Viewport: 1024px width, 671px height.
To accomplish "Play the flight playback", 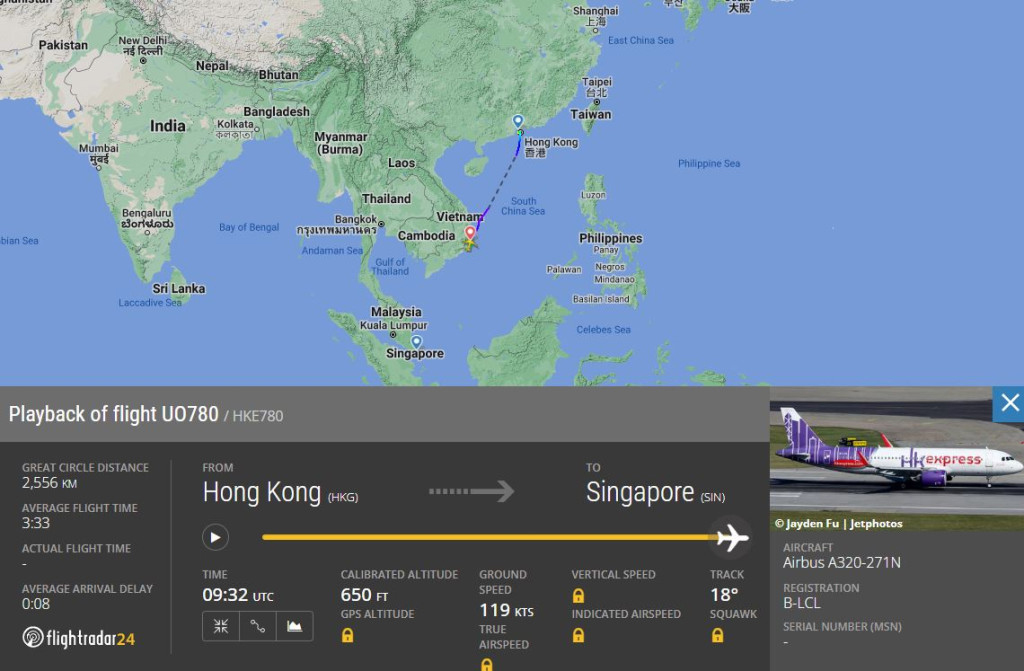I will (215, 538).
